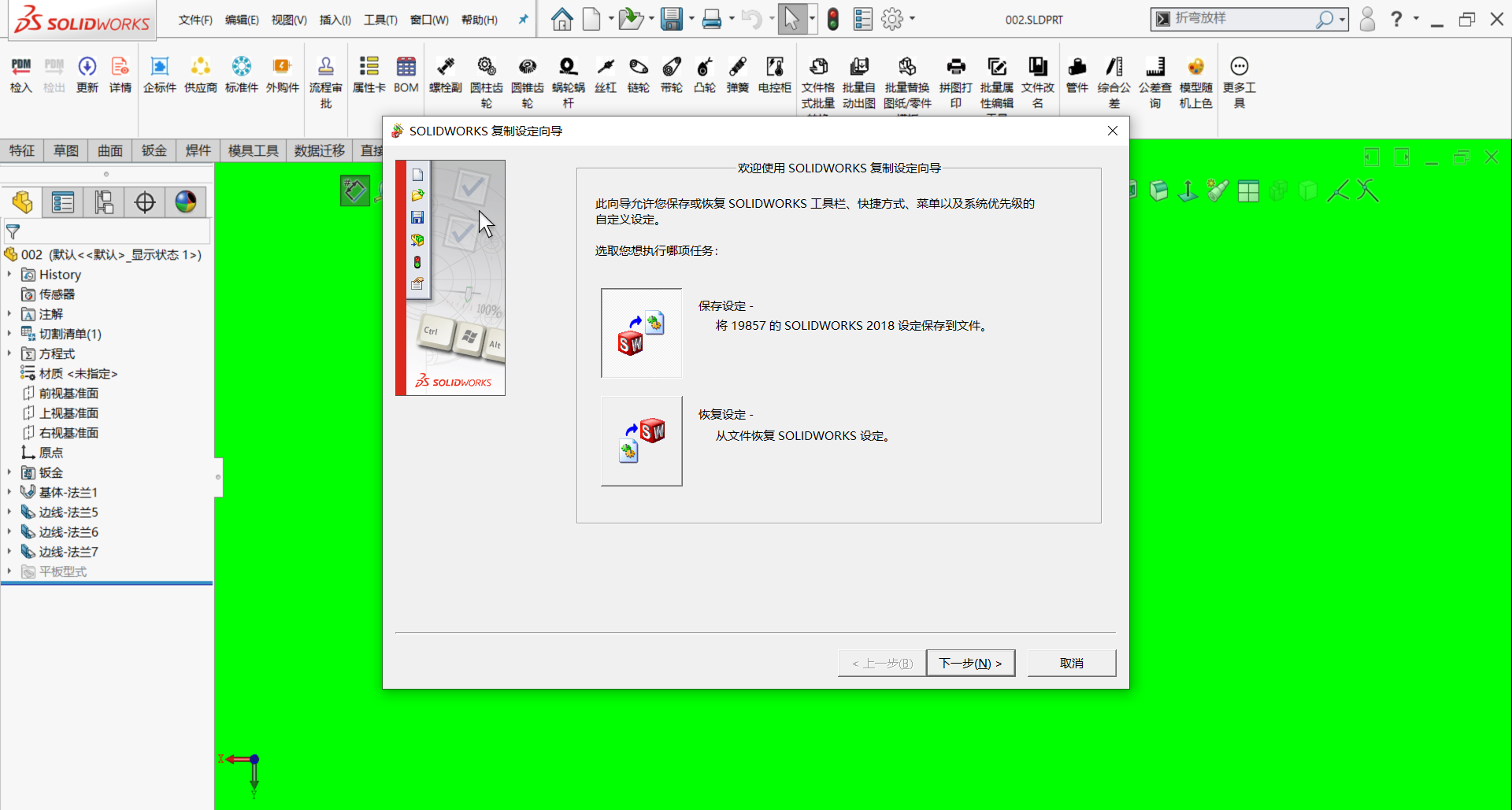Switch to the ConfigurationManager tab
Screen dimensions: 1512x810
104,202
